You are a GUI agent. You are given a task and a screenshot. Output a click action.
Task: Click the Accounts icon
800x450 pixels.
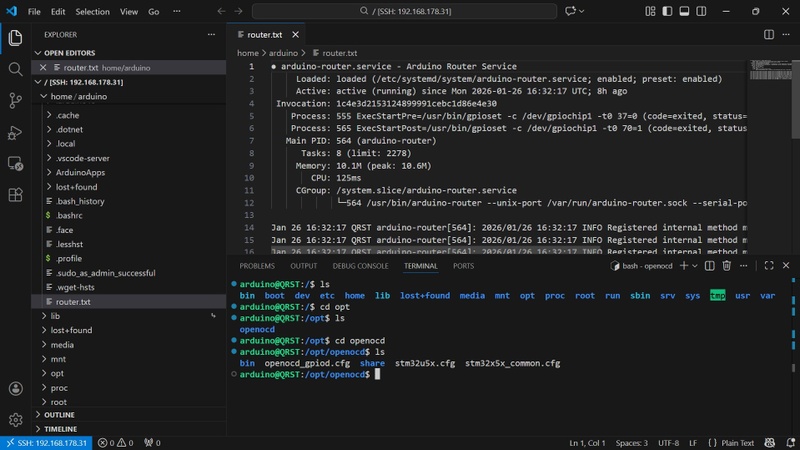point(15,388)
